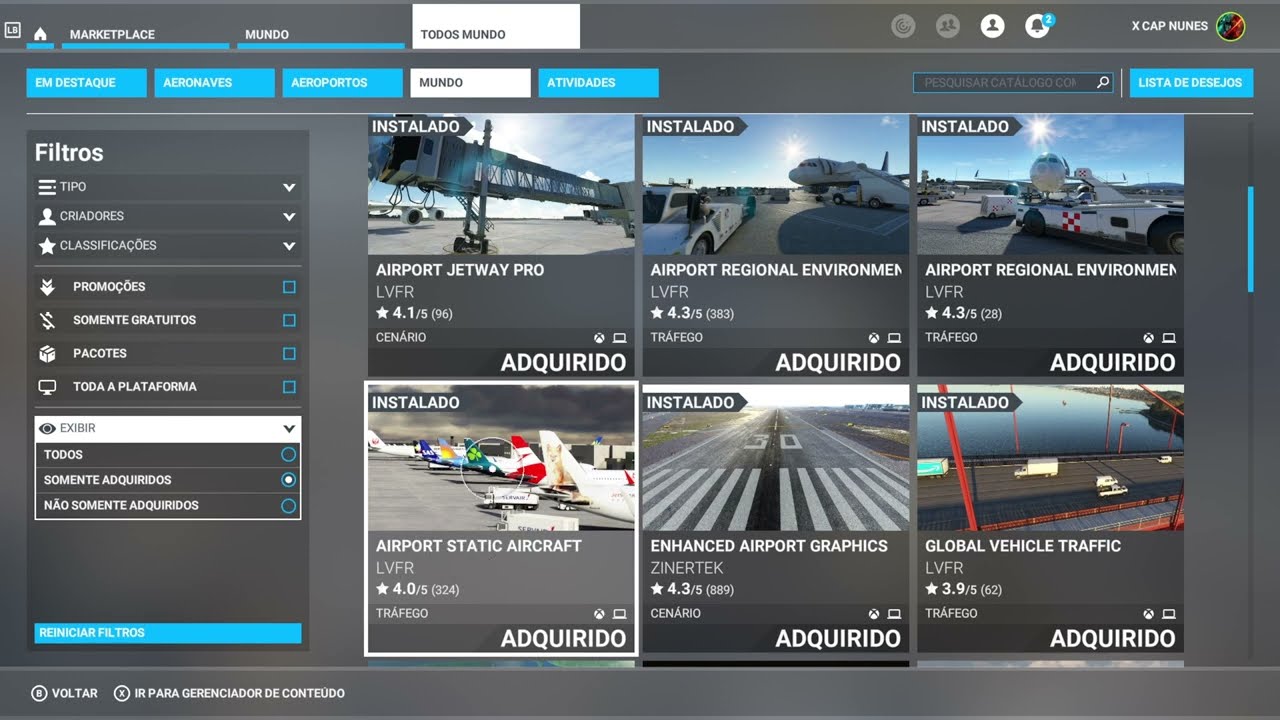The height and width of the screenshot is (720, 1280).
Task: Click the Pacotes box icon
Action: (x=47, y=353)
